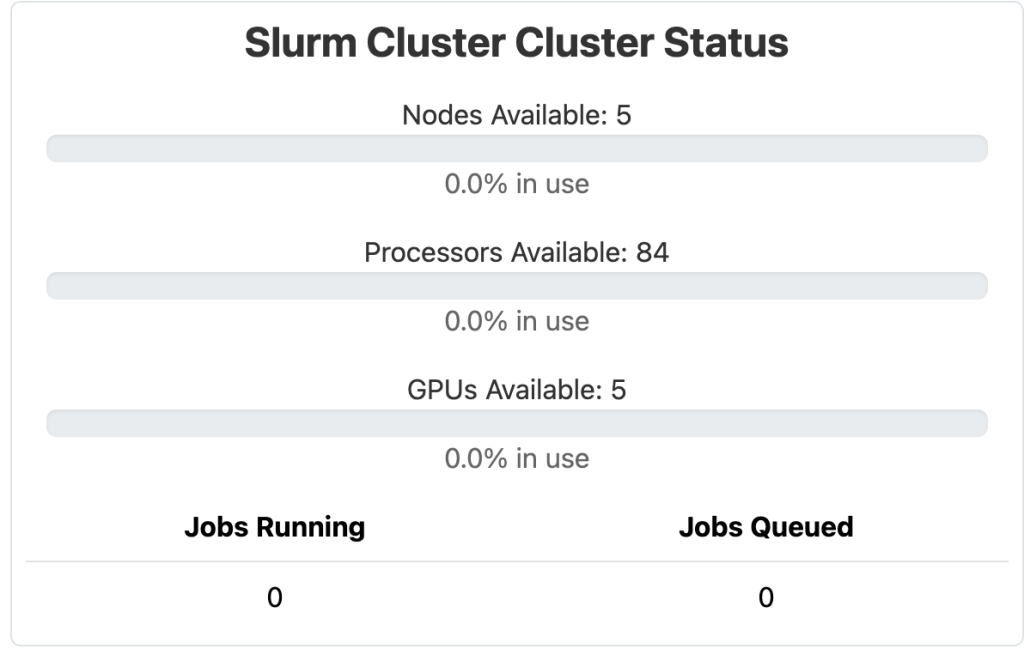Click the 0.0% in use text under Processors Available
The width and height of the screenshot is (1024, 649).
517,321
